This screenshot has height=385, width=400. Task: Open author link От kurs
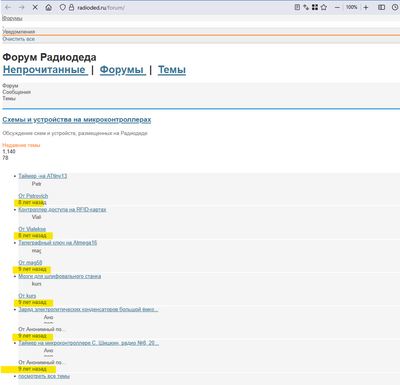27,296
